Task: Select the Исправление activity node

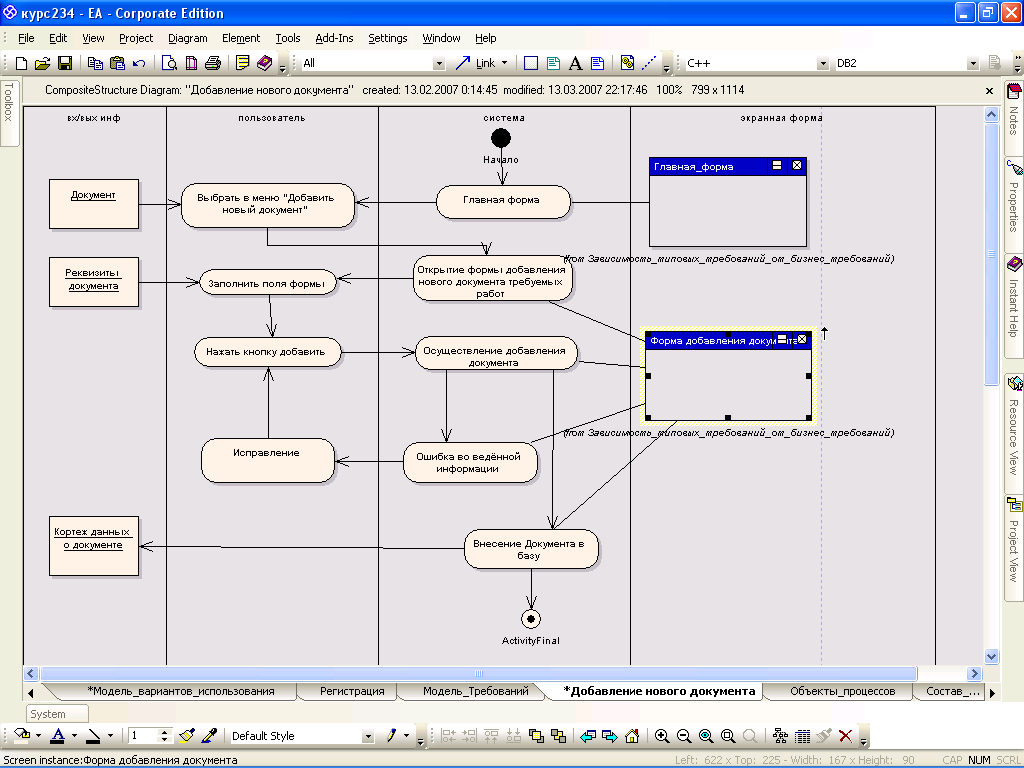Action: [268, 460]
